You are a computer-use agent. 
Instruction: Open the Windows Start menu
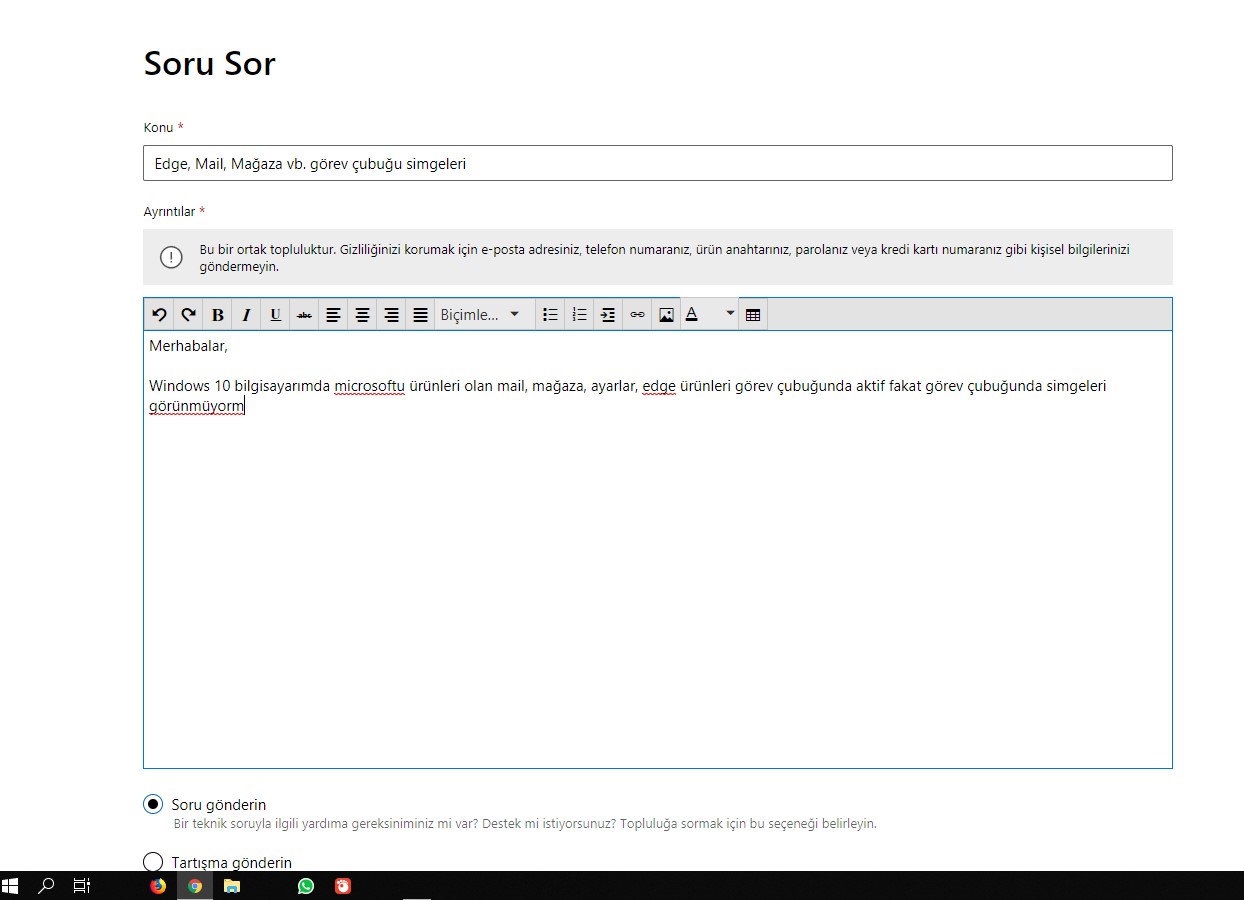(x=10, y=886)
